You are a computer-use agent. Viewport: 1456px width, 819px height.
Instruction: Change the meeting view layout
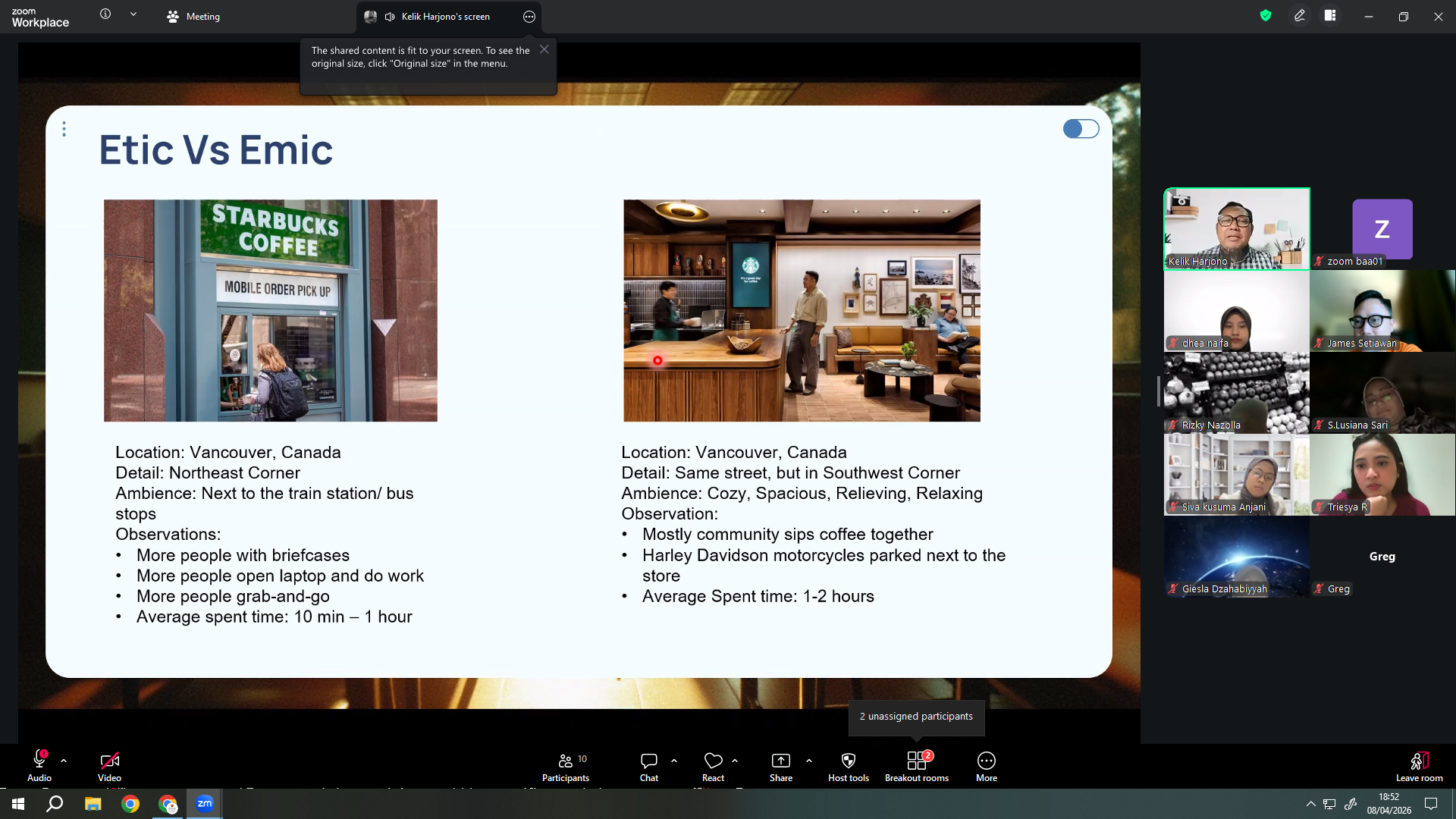(x=1330, y=15)
